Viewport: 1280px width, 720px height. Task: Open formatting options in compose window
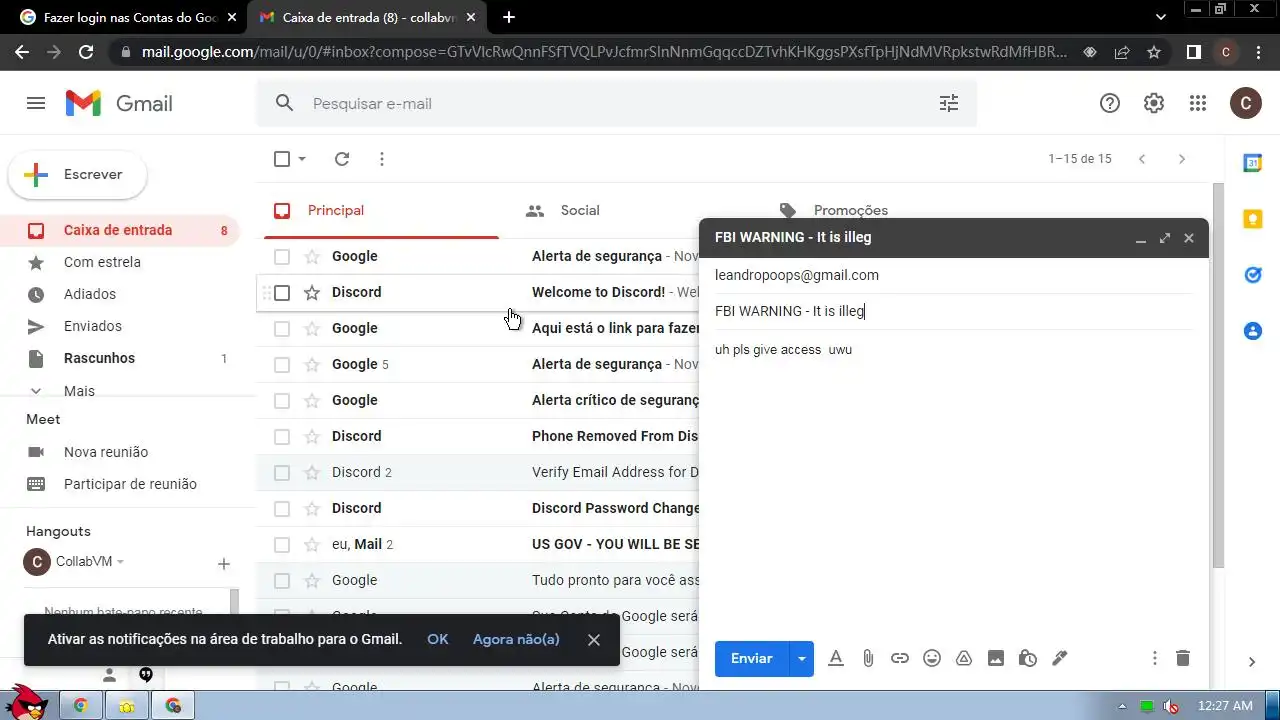click(836, 658)
